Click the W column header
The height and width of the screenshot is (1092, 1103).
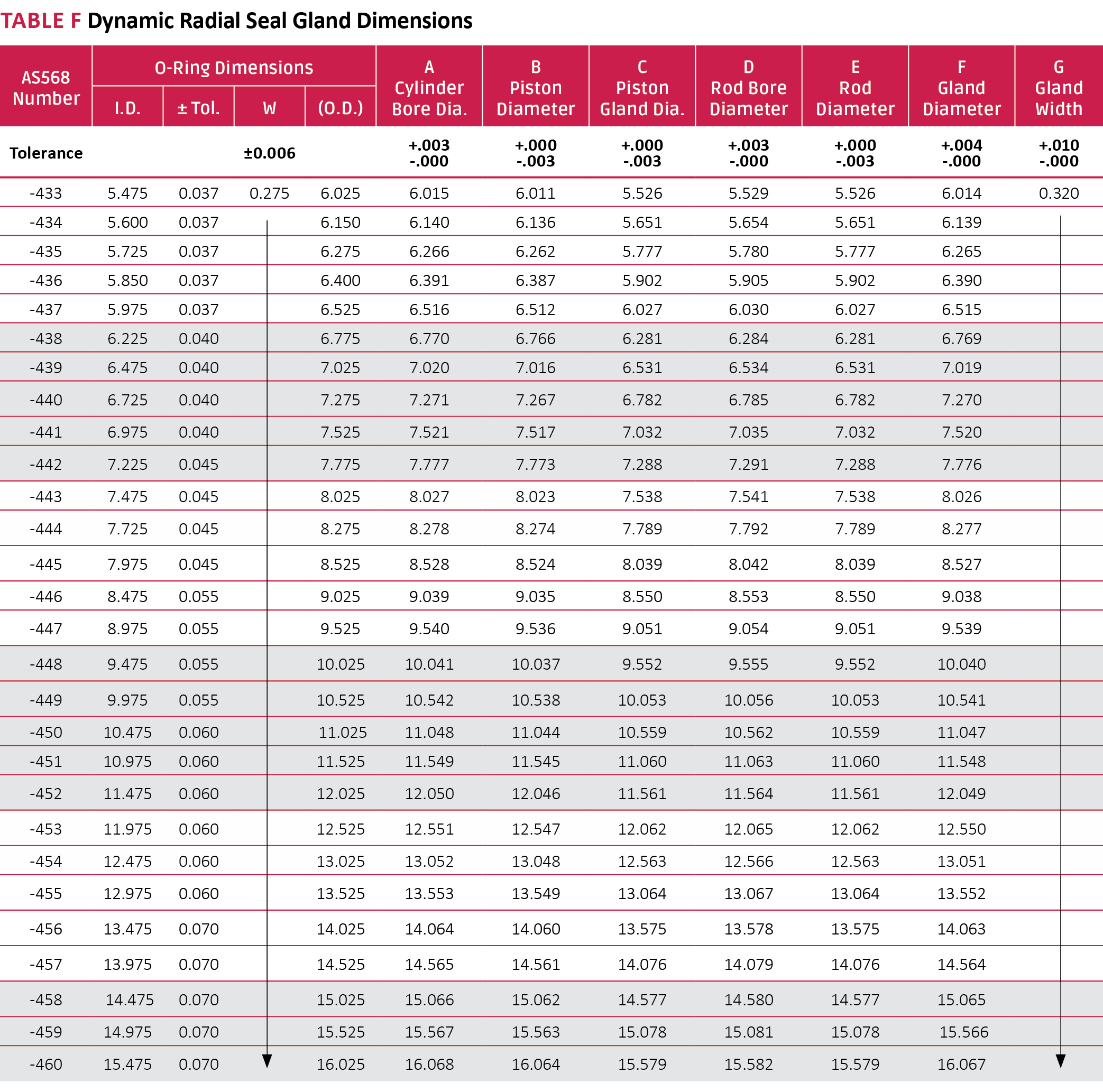click(x=269, y=108)
